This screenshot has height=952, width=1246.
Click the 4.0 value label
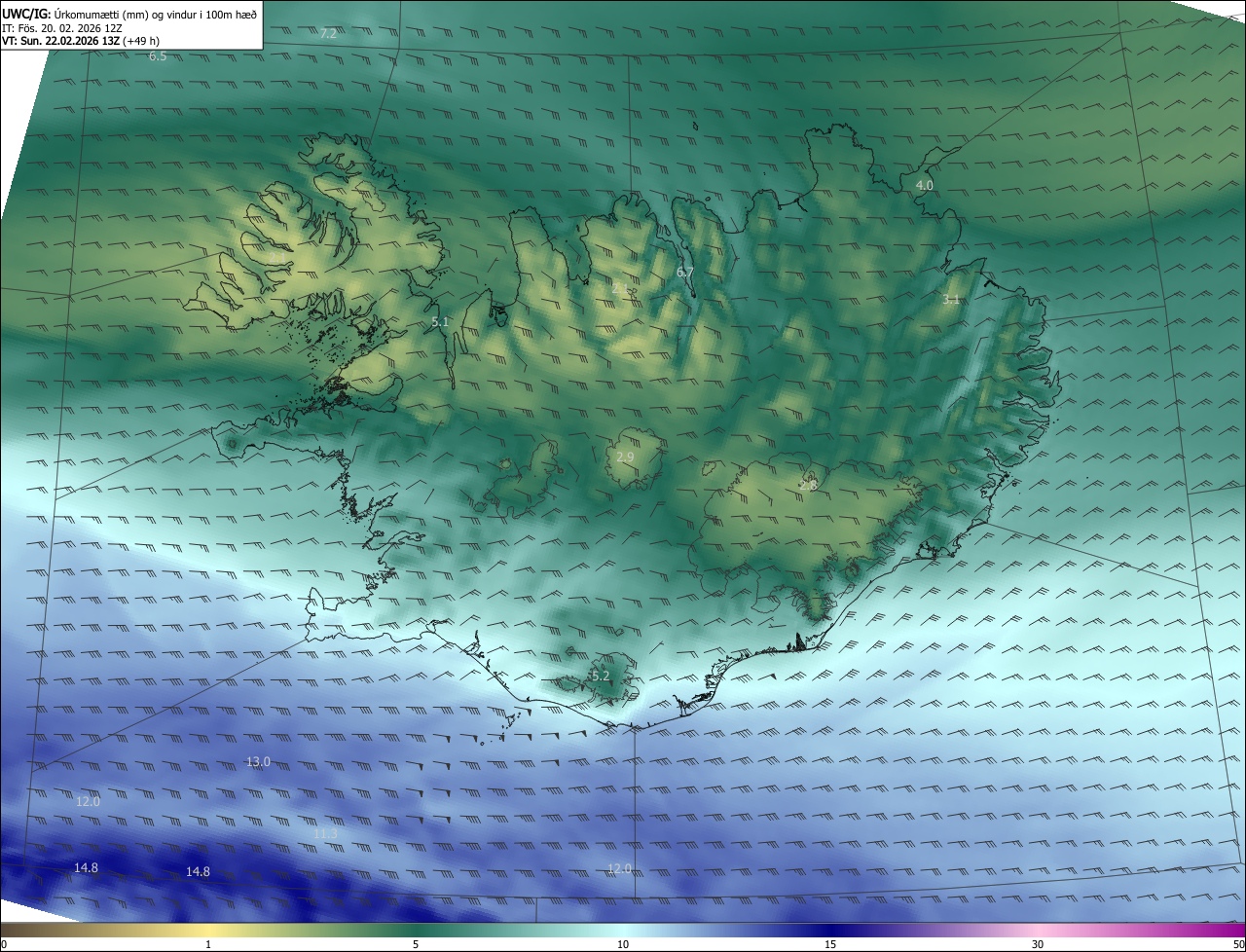click(924, 185)
